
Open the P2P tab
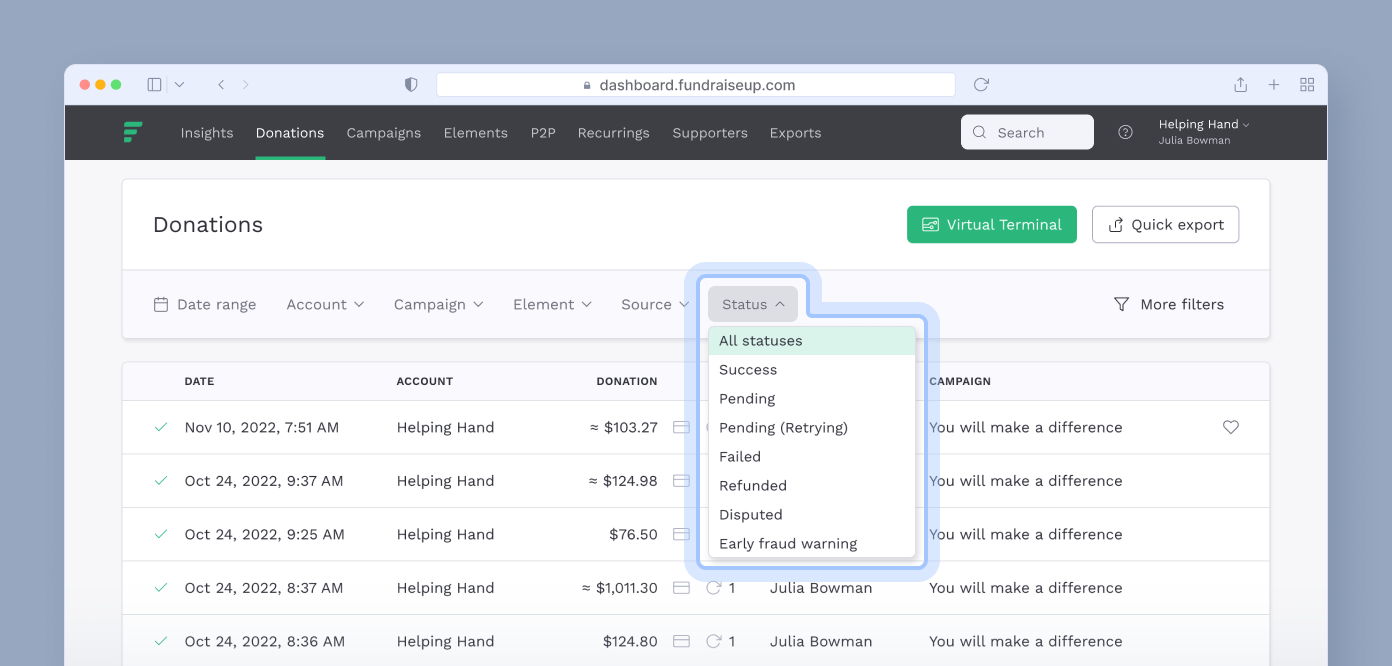coord(543,132)
